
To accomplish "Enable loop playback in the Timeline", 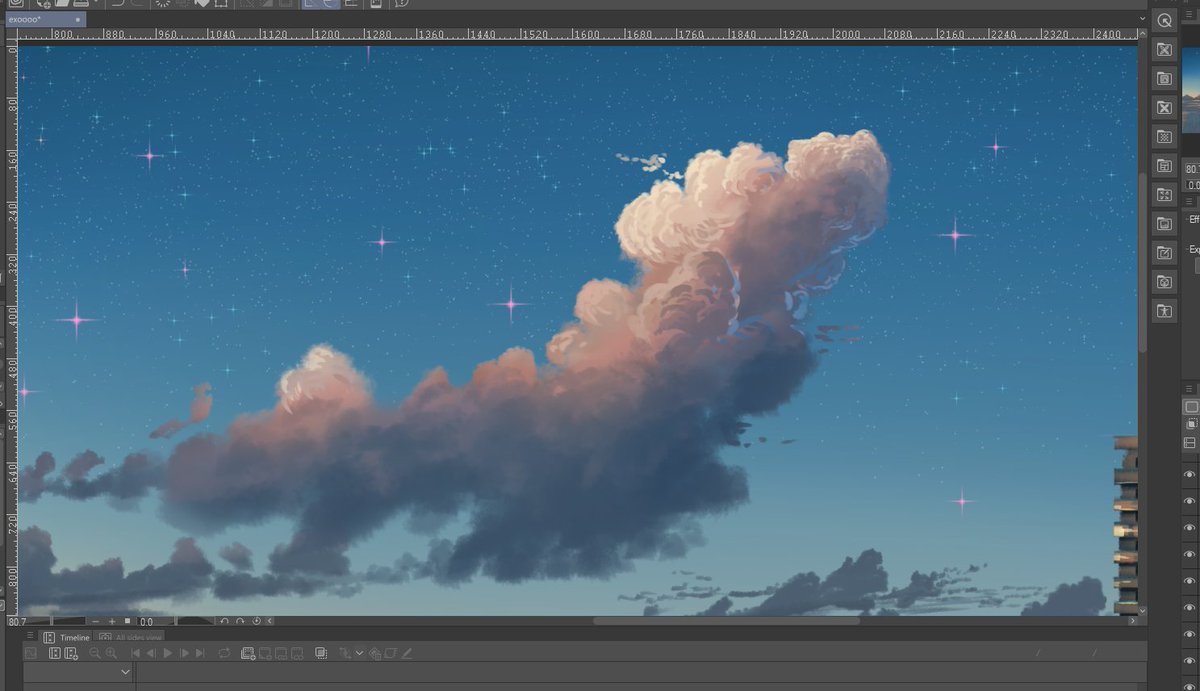I will (x=223, y=653).
